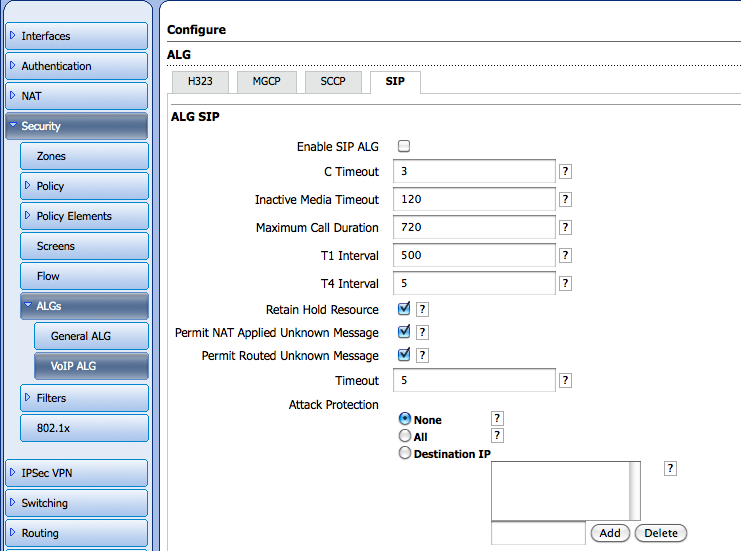Expand the Routing menu
Viewport: 741px width, 551px height.
pos(77,533)
